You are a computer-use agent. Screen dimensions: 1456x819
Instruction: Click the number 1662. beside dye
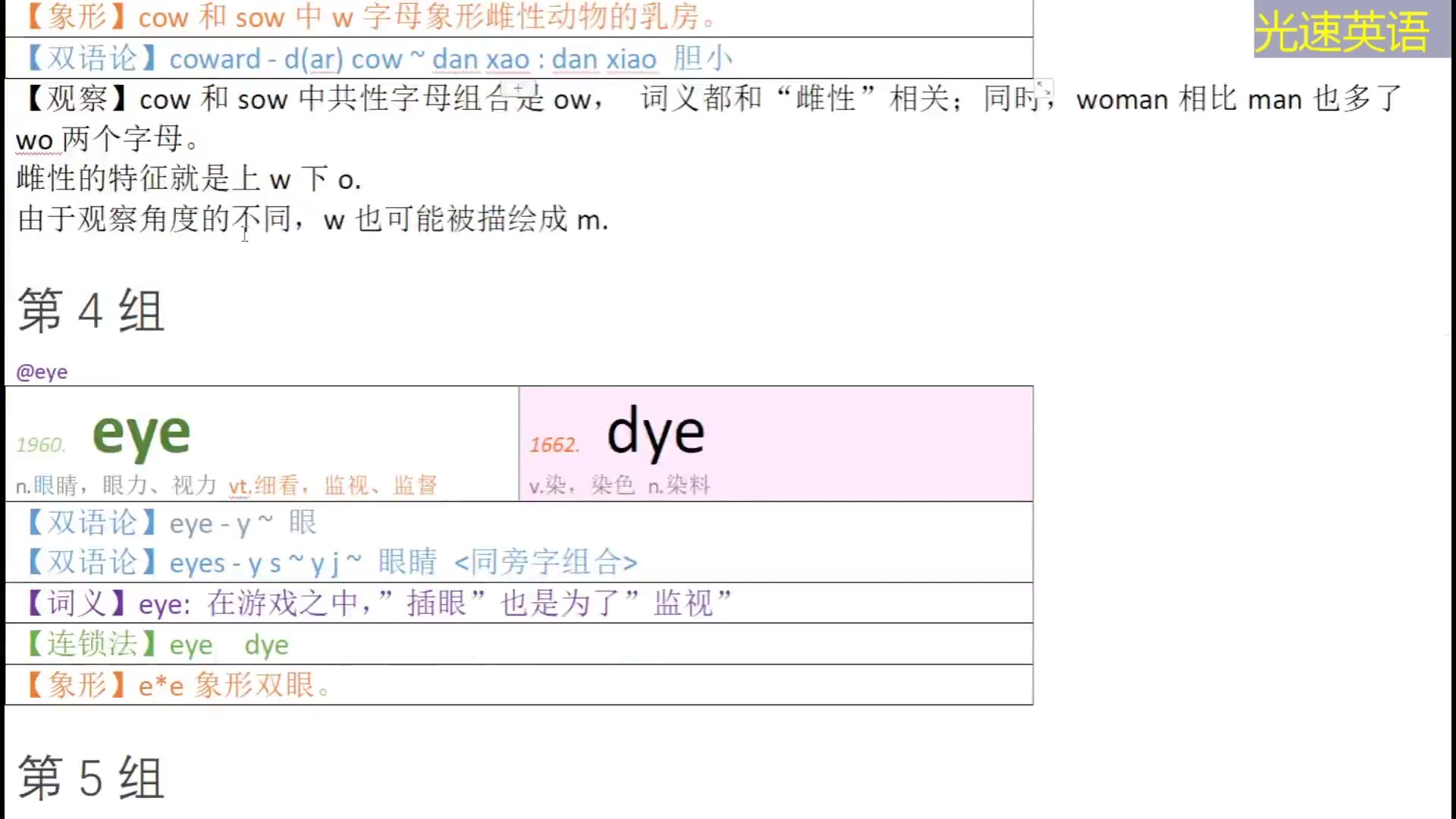(554, 444)
